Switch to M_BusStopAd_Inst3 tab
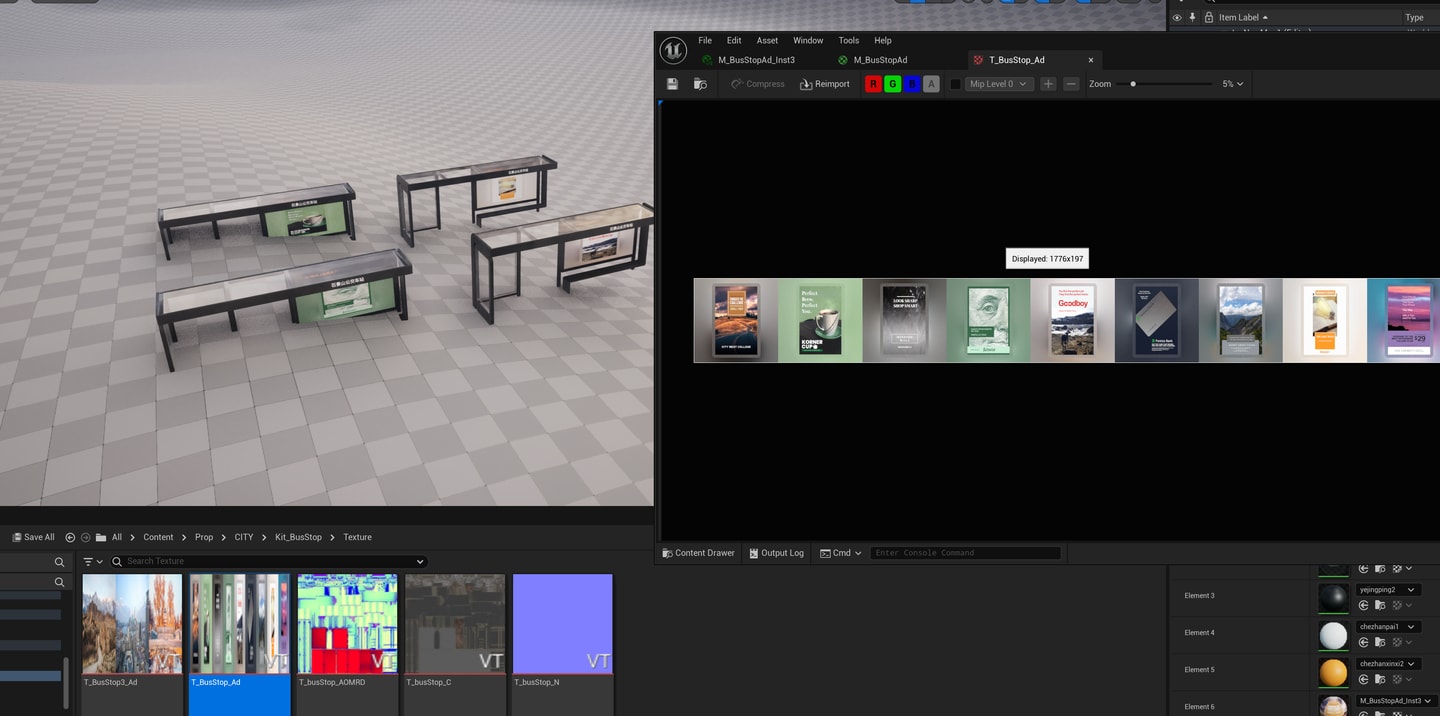 (x=756, y=60)
